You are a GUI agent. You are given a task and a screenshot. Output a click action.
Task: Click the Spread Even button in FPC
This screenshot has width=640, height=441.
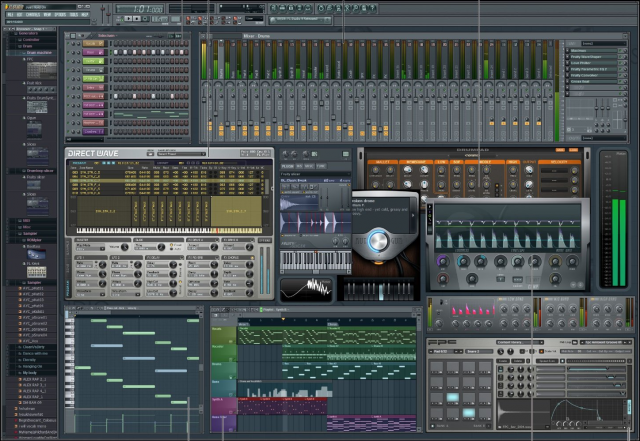pyautogui.click(x=547, y=361)
